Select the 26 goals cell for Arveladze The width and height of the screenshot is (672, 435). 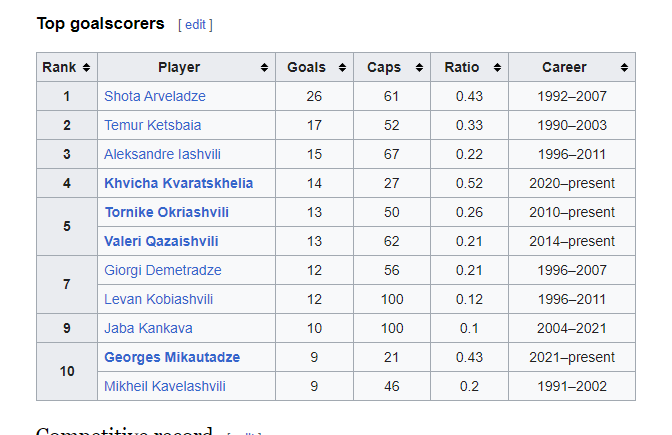tap(314, 97)
